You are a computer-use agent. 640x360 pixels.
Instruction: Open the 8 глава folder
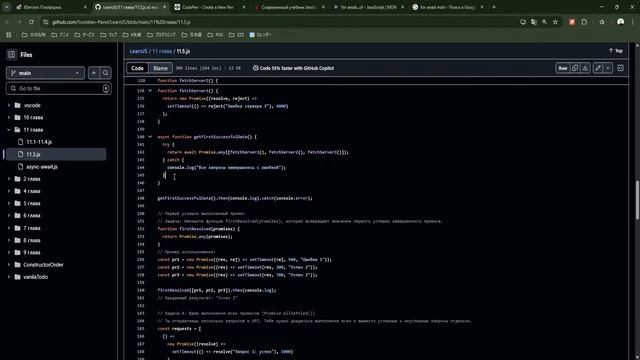coord(31,240)
